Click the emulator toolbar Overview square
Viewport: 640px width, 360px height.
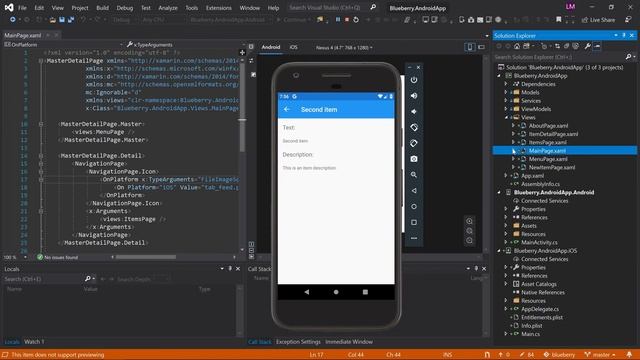(413, 222)
